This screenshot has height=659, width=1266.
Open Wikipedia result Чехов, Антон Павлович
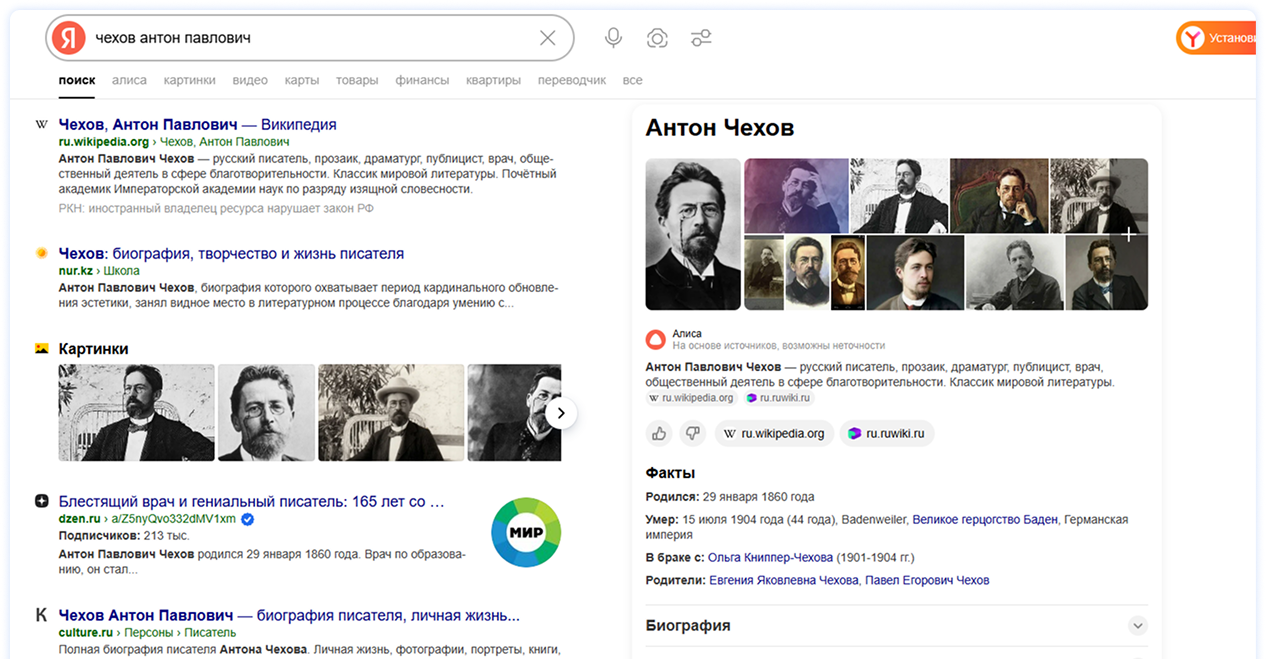[x=198, y=125]
